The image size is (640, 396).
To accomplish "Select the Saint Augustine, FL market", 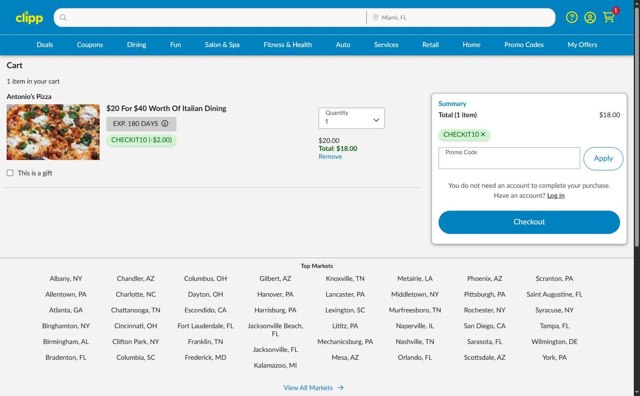I will click(x=554, y=294).
